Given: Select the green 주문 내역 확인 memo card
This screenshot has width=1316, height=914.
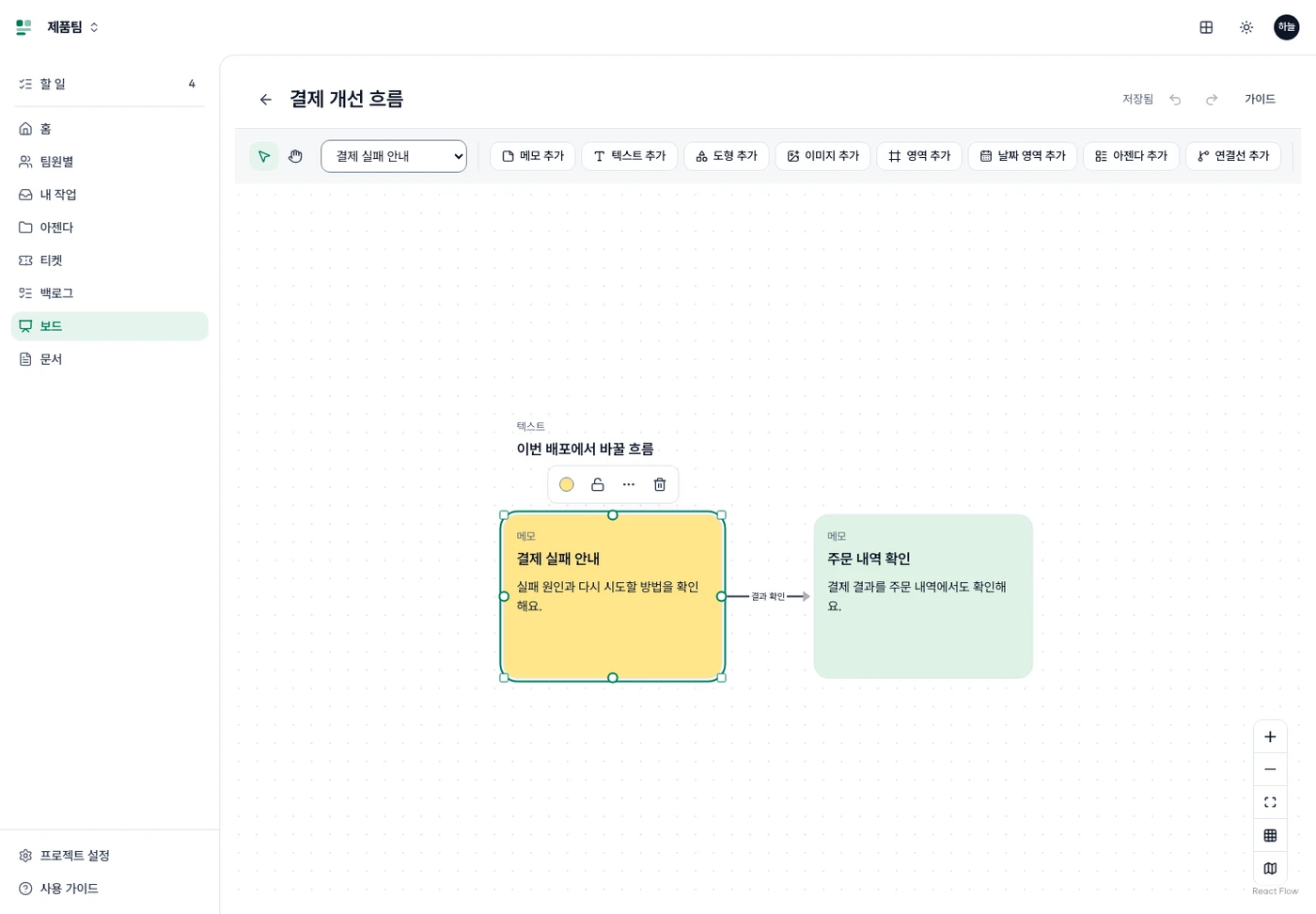Looking at the screenshot, I should [x=923, y=596].
